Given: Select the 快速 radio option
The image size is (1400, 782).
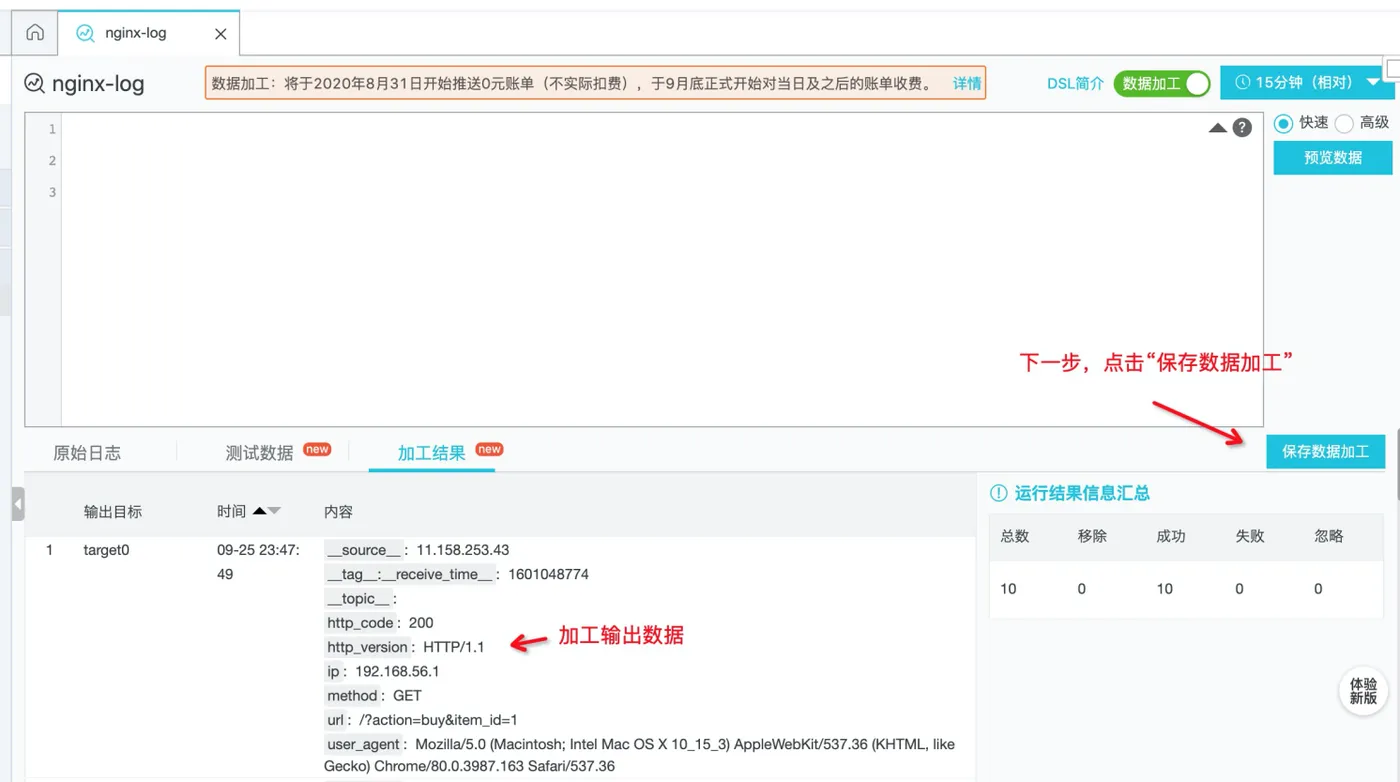Looking at the screenshot, I should (x=1284, y=123).
